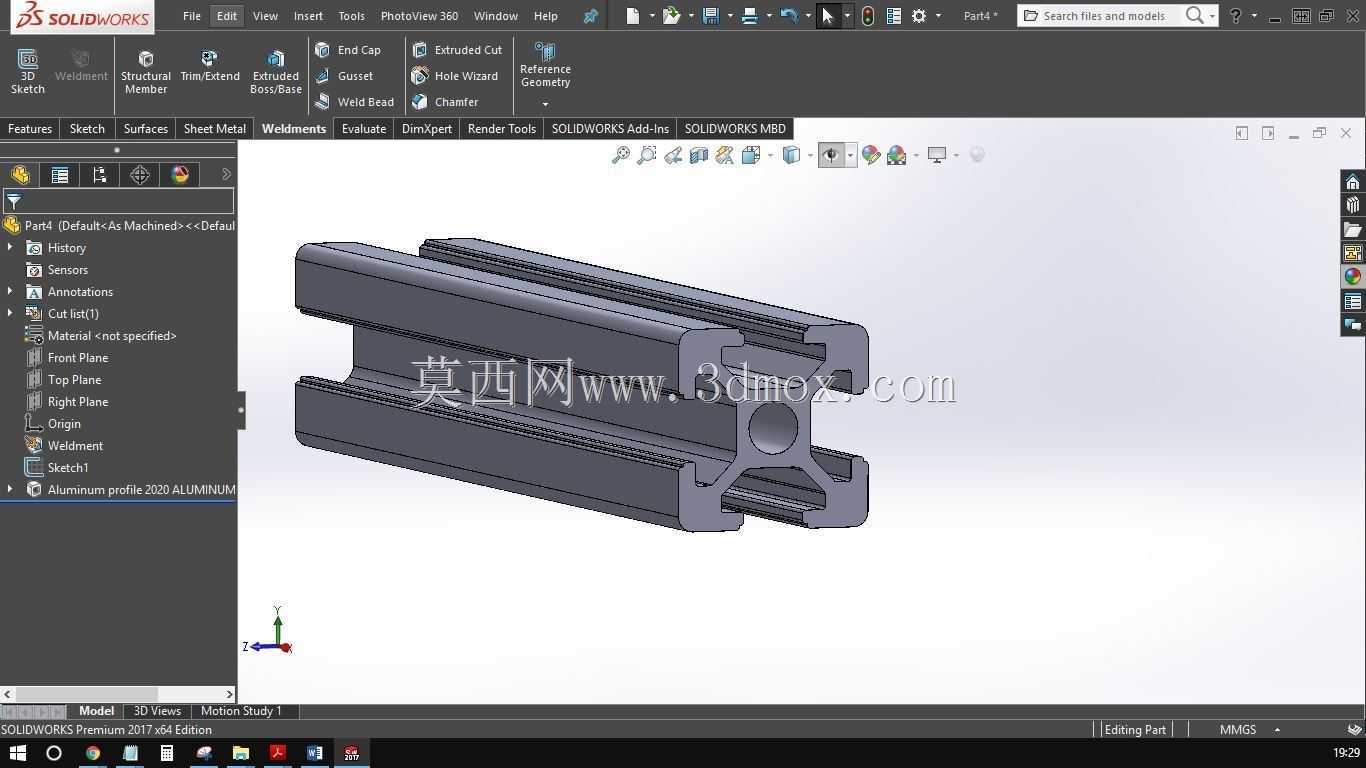1366x768 pixels.
Task: Open the 3D Views tab
Action: point(157,711)
